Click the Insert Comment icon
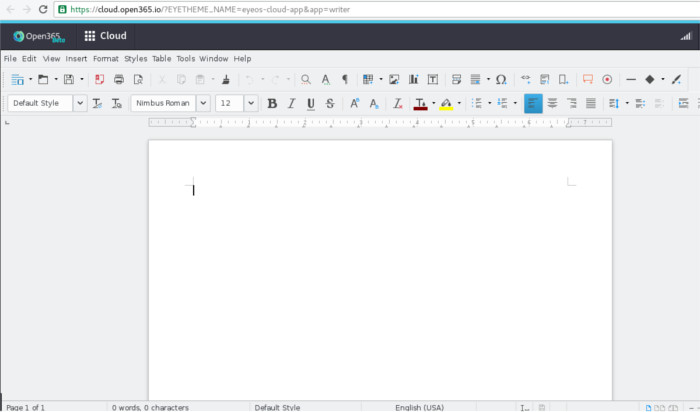The width and height of the screenshot is (700, 412). pos(588,79)
